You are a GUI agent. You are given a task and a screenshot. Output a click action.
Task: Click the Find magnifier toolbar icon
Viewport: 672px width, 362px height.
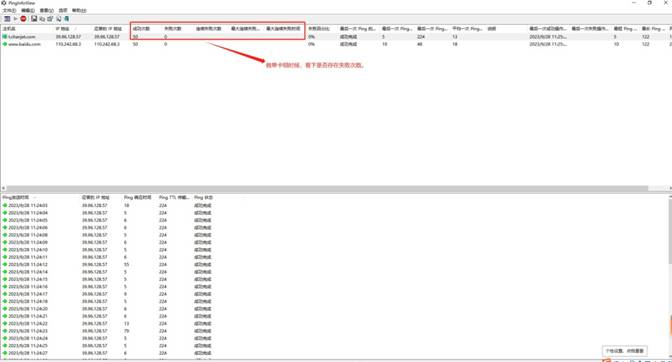point(59,19)
